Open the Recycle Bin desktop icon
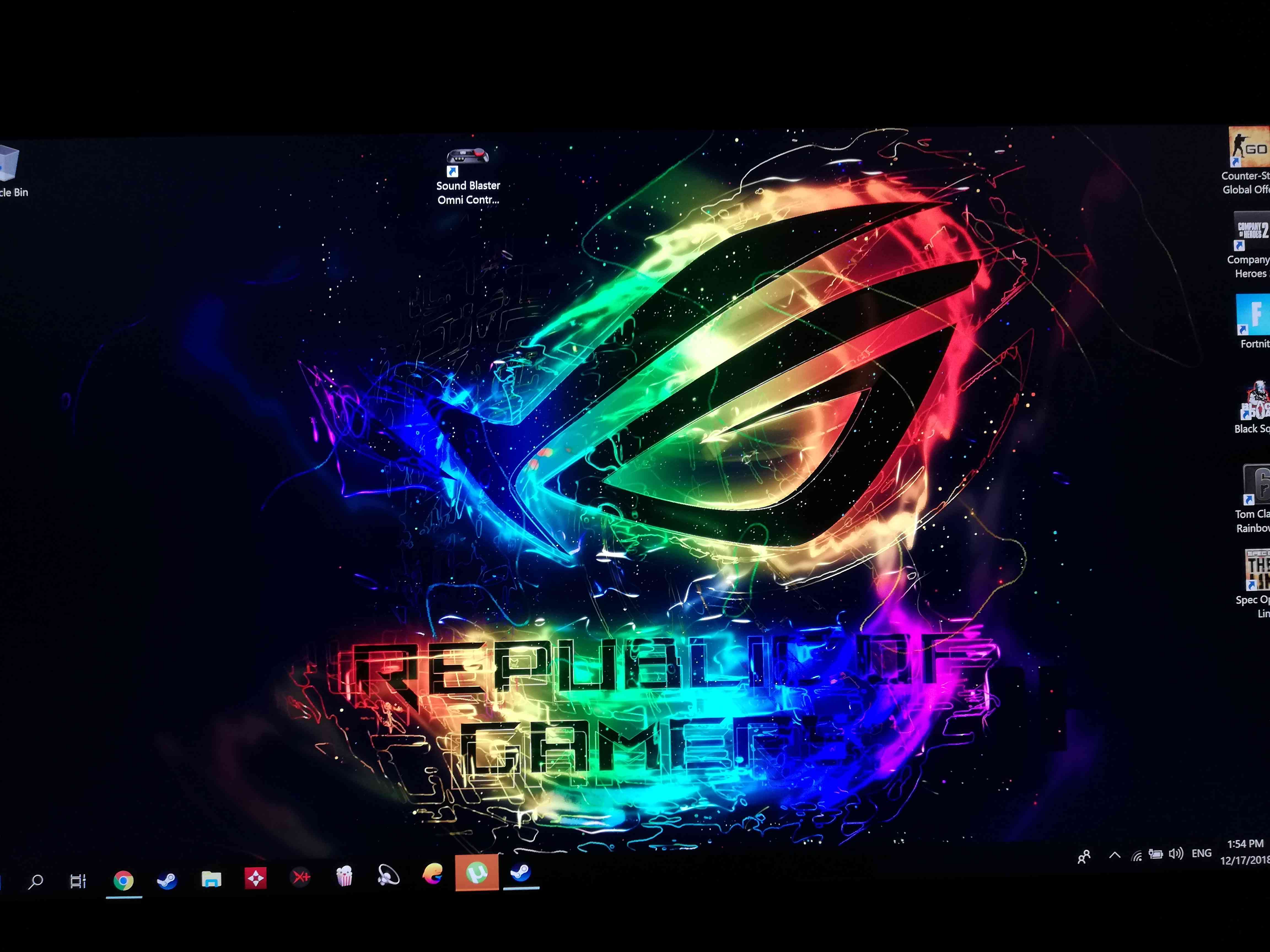Screen dimensions: 1270x952 pyautogui.click(x=12, y=171)
